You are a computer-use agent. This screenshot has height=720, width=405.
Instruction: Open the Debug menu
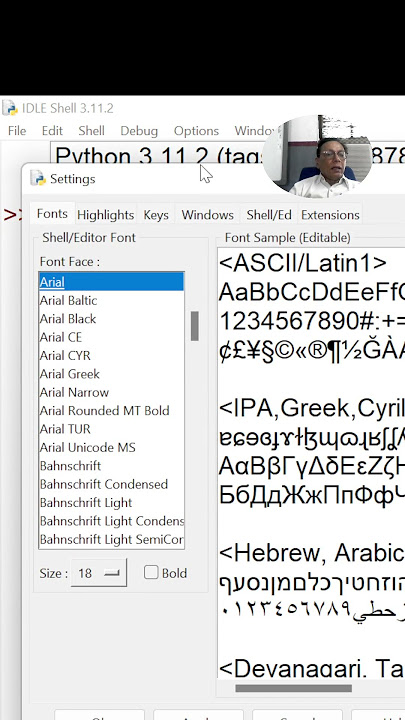(139, 131)
